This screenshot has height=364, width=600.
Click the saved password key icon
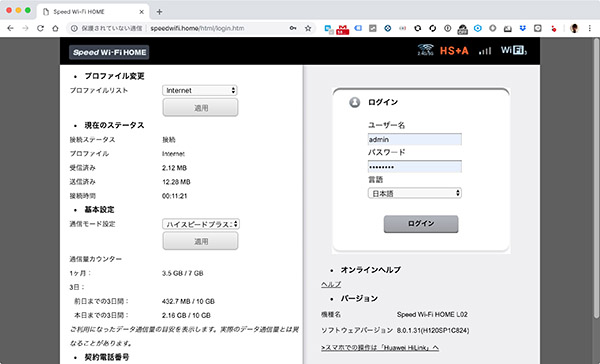pos(293,28)
